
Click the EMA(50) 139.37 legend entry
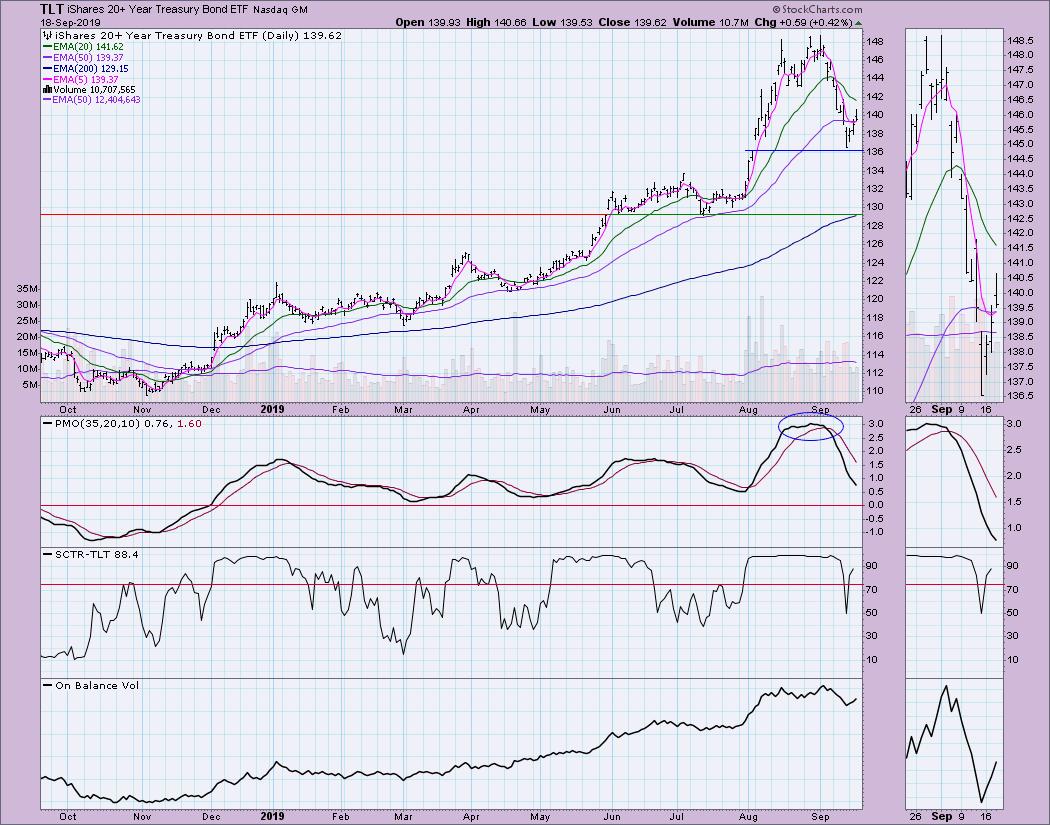pos(88,58)
